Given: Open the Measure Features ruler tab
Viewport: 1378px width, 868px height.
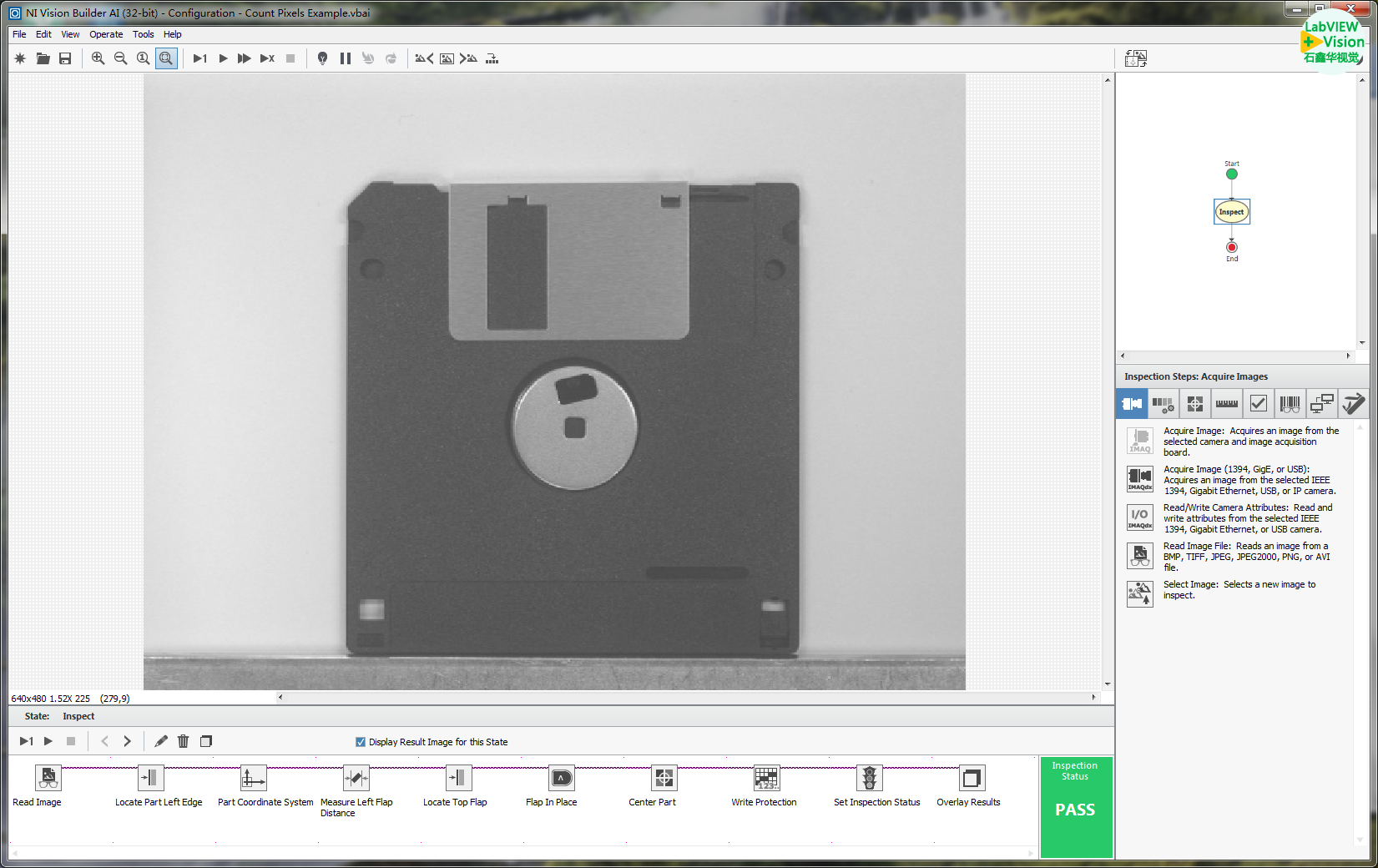Looking at the screenshot, I should 1226,404.
